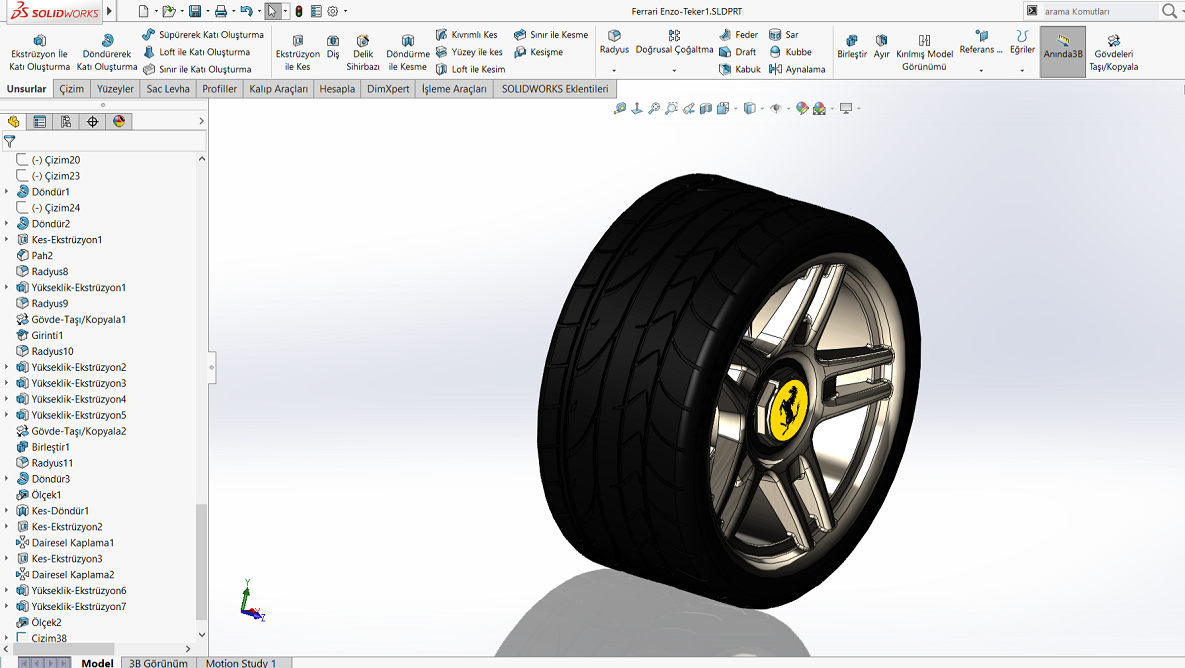Open the Kalıp Araçları tab
The image size is (1185, 668).
pyautogui.click(x=278, y=89)
